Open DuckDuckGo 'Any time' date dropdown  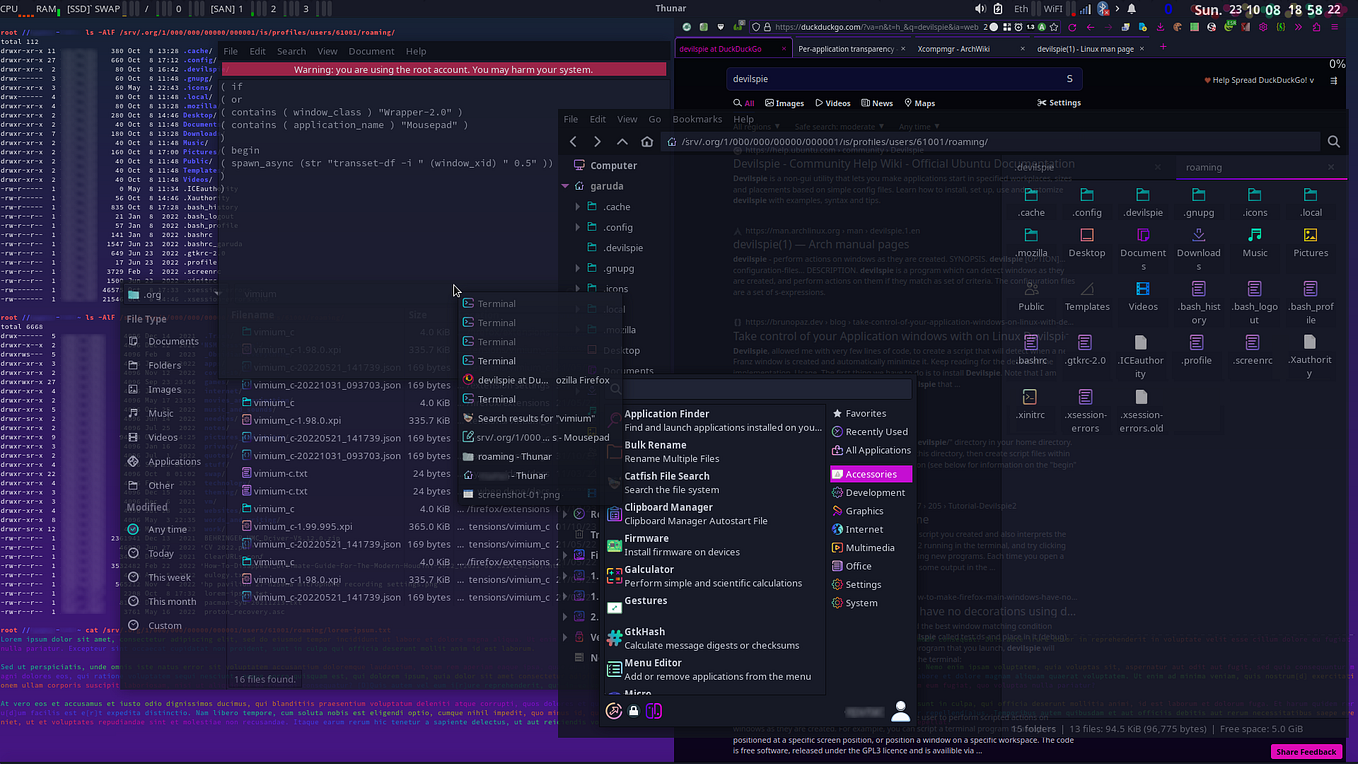click(x=918, y=127)
